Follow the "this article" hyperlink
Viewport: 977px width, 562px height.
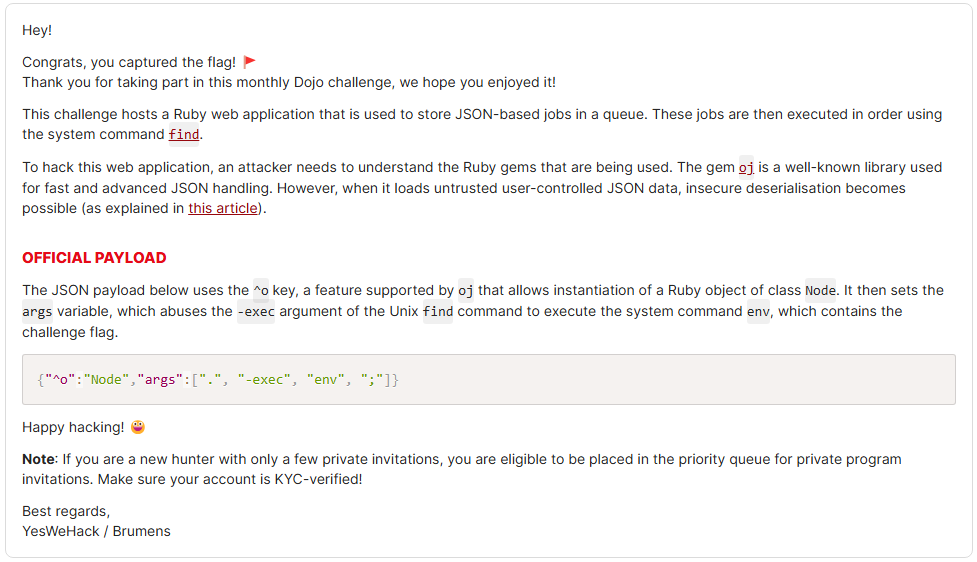click(x=222, y=208)
